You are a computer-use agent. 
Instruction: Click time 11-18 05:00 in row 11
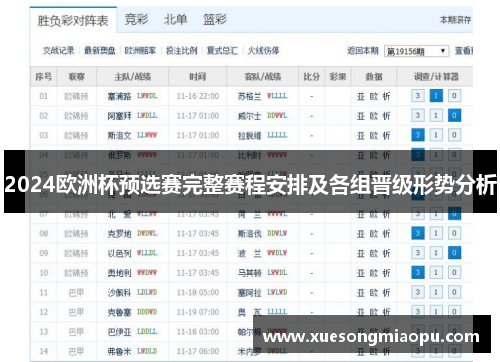coord(198,293)
